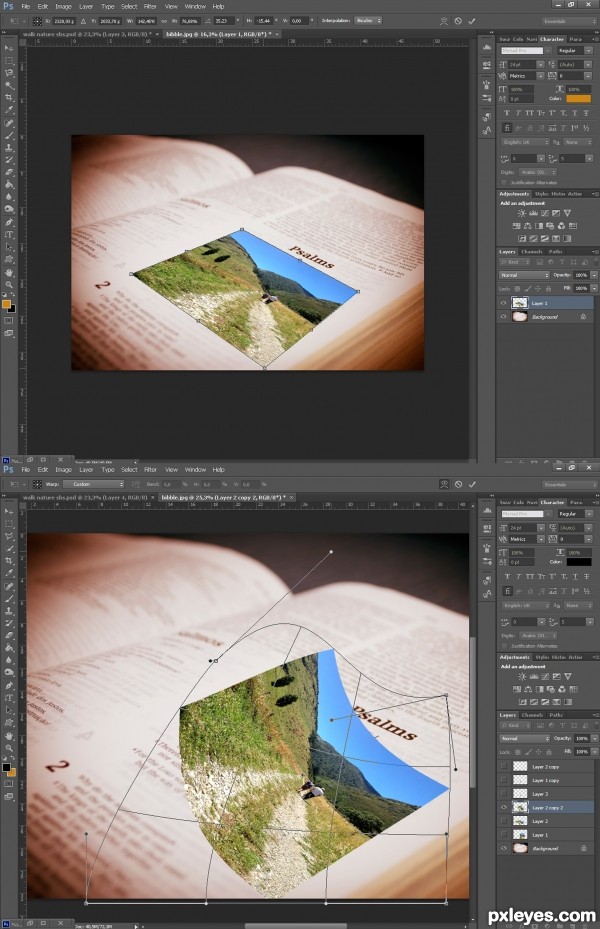This screenshot has height=929, width=600.
Task: Open Interpolation dropdown in top options bar
Action: pyautogui.click(x=368, y=21)
